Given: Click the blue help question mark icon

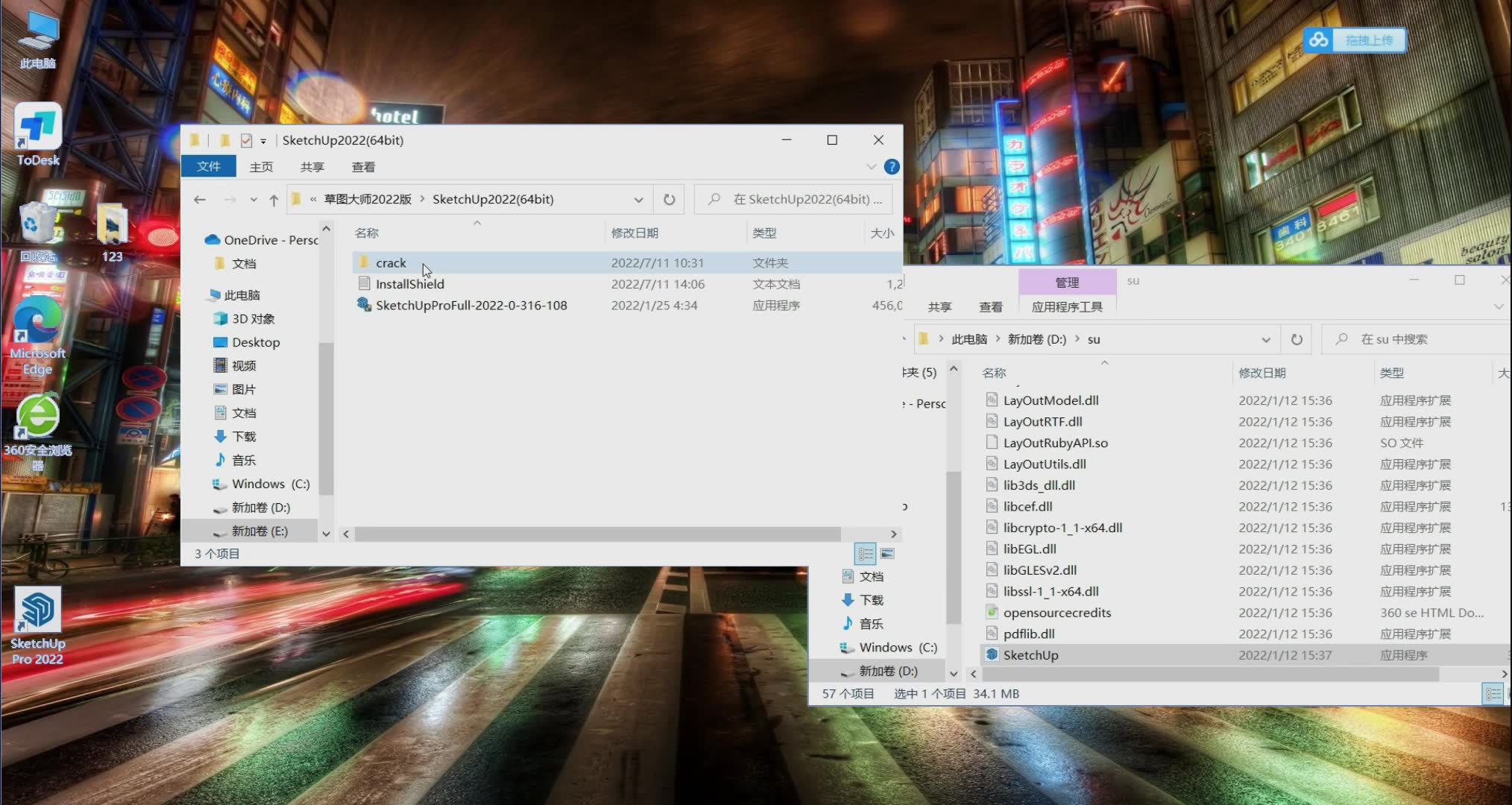Looking at the screenshot, I should 891,167.
